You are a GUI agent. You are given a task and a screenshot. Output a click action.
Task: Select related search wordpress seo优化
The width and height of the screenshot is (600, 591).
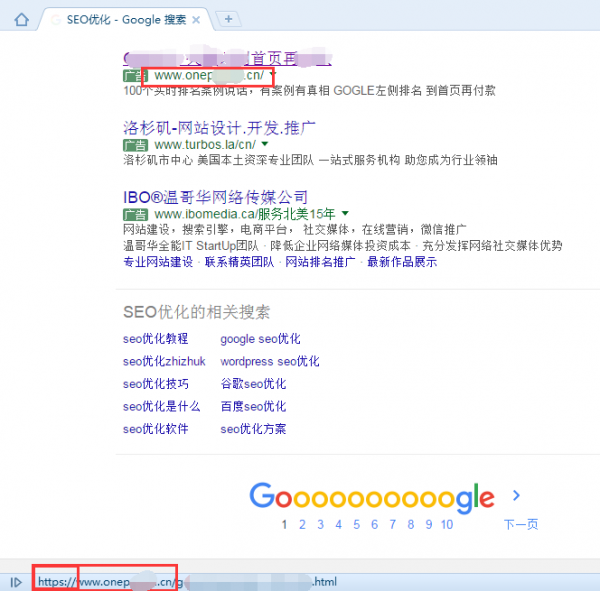tap(270, 361)
